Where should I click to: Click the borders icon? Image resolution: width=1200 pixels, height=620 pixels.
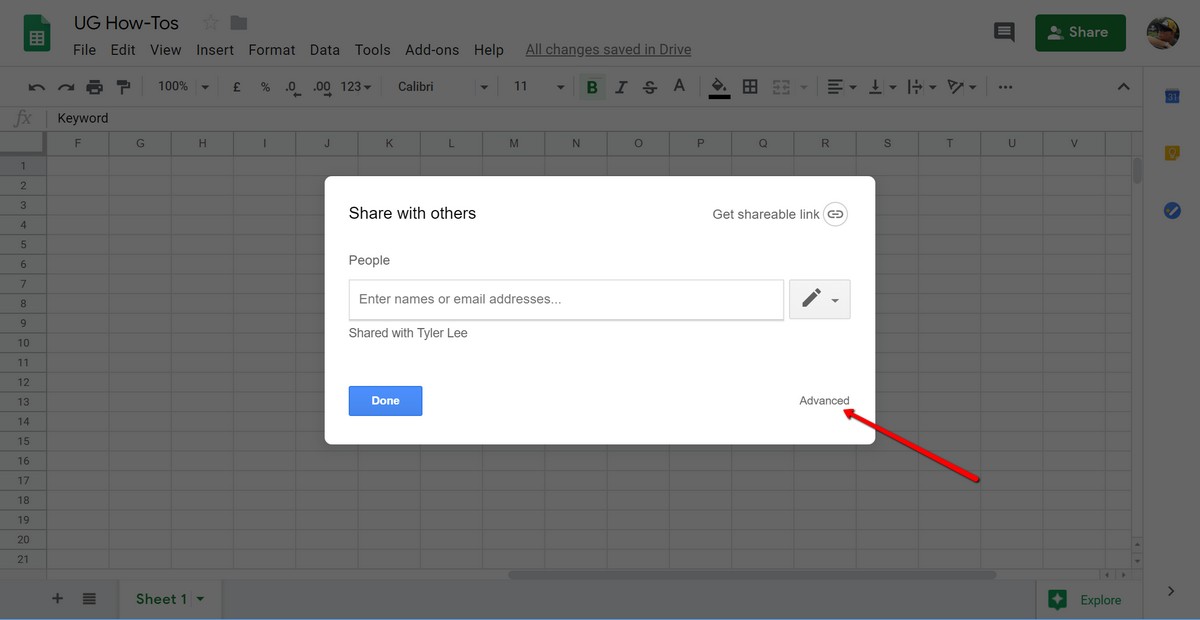749,86
